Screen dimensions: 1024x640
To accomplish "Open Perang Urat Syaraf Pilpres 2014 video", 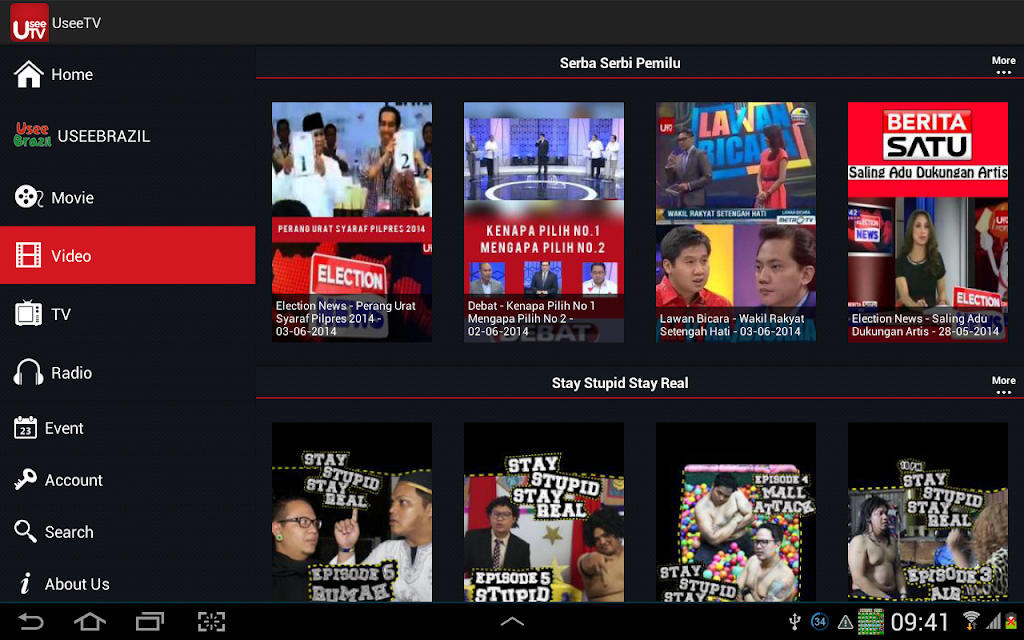I will pos(351,222).
